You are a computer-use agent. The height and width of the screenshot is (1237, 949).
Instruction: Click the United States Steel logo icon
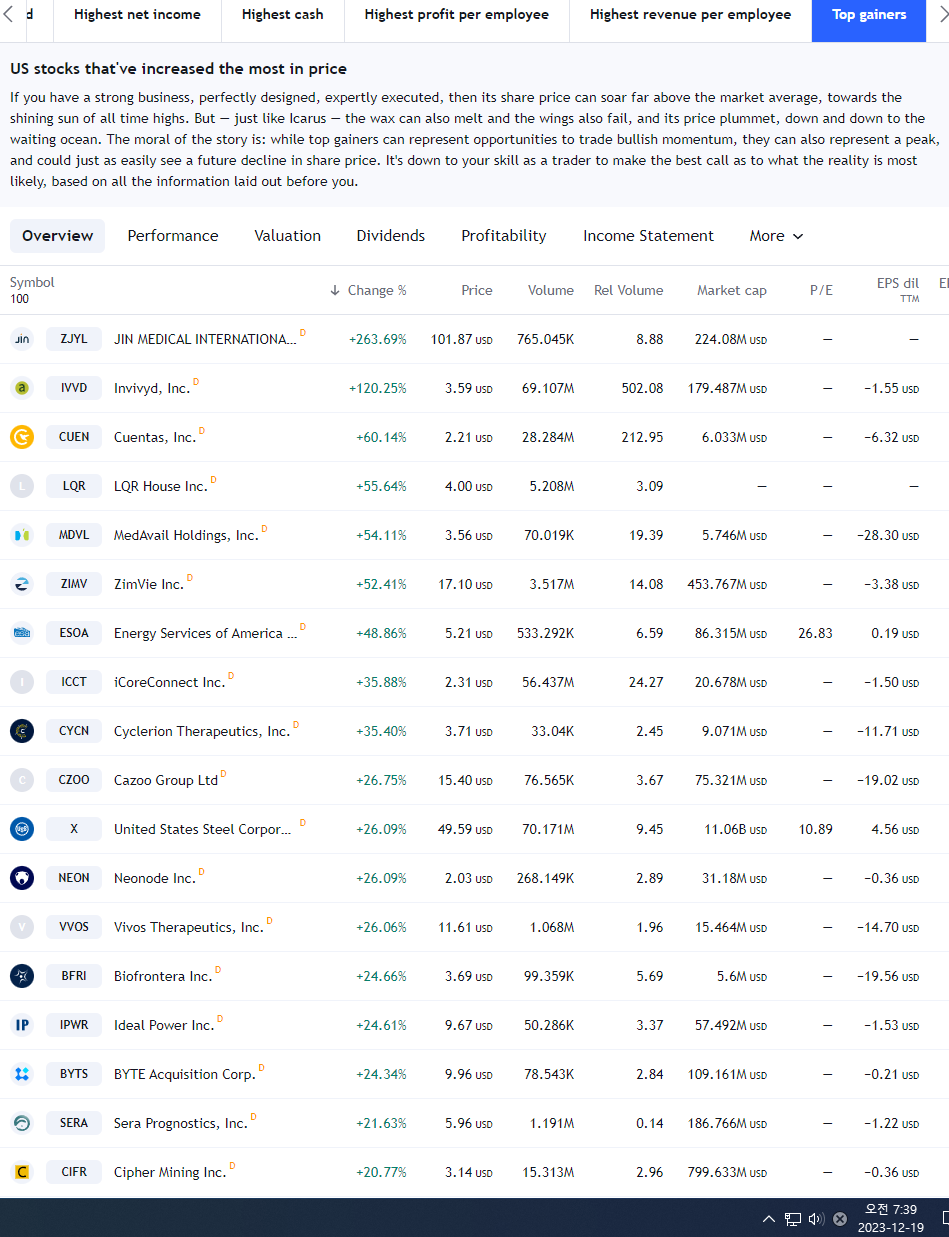22,829
